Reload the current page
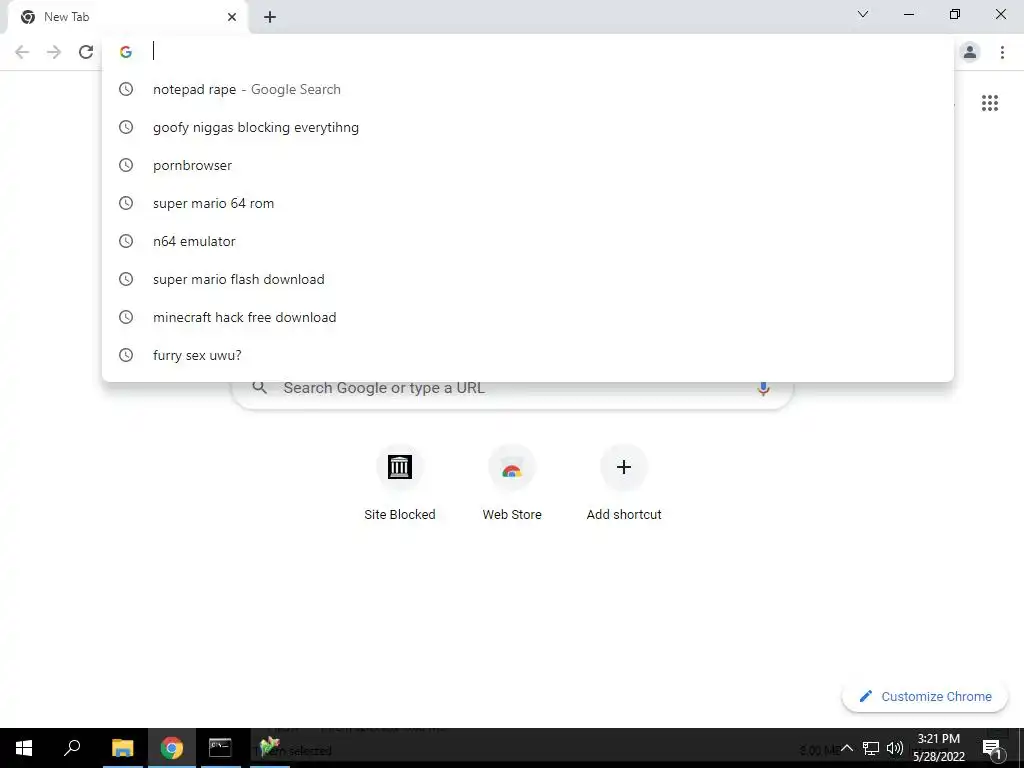This screenshot has height=768, width=1024. (x=86, y=52)
